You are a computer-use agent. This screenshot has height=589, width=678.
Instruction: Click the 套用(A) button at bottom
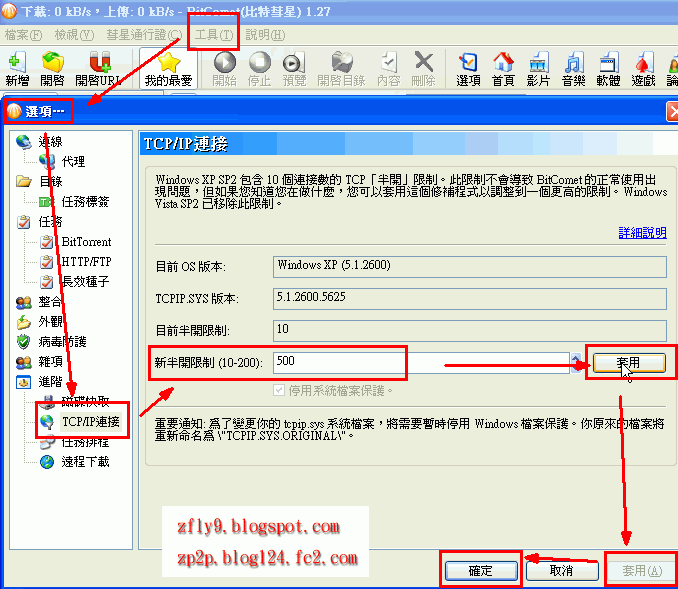(643, 571)
